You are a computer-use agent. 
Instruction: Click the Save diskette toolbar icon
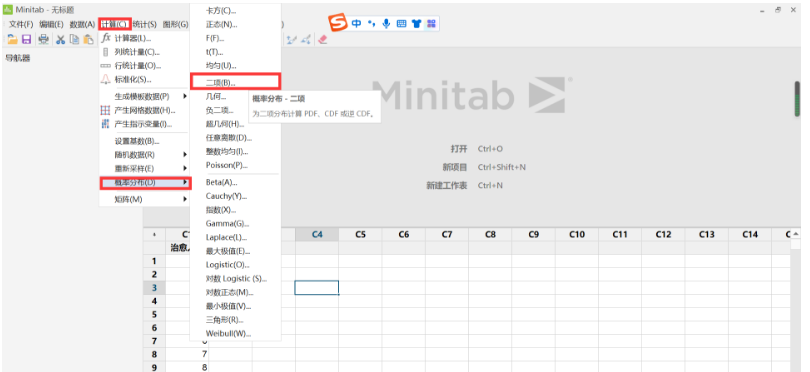click(26, 39)
